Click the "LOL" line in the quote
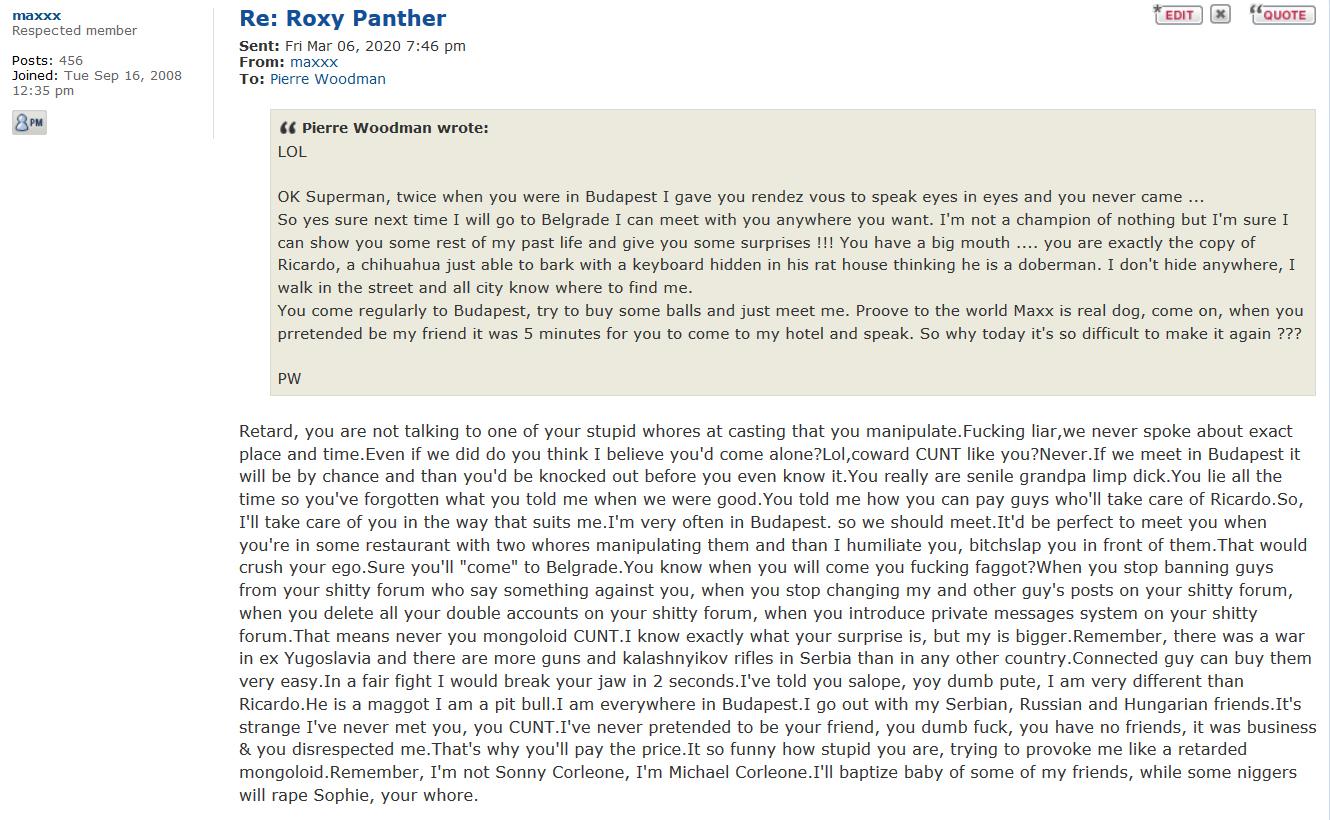This screenshot has height=820, width=1330. pyautogui.click(x=292, y=152)
